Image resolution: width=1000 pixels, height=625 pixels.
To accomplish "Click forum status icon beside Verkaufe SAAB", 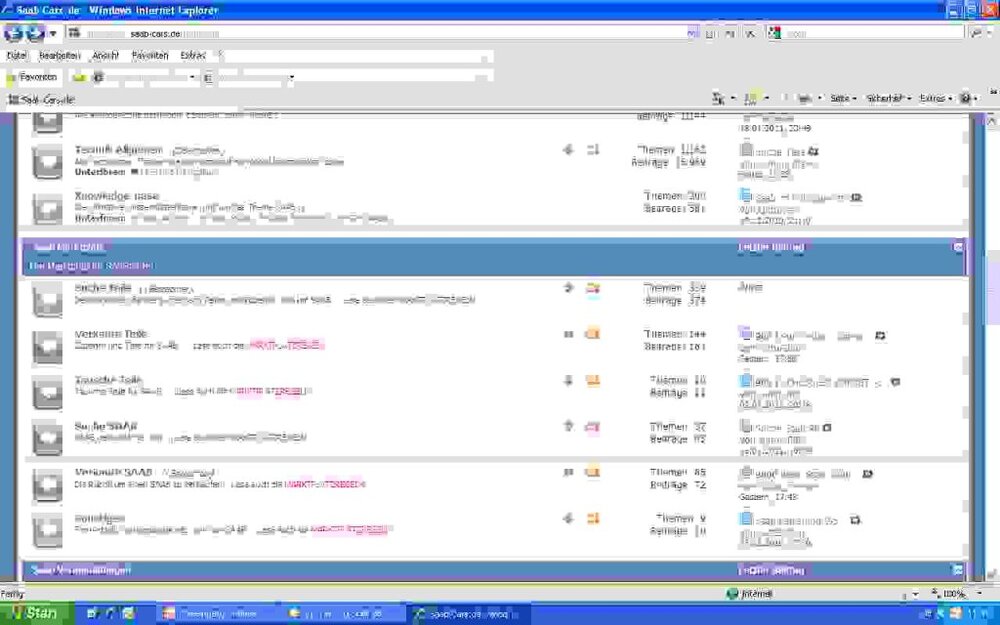I will coord(48,485).
